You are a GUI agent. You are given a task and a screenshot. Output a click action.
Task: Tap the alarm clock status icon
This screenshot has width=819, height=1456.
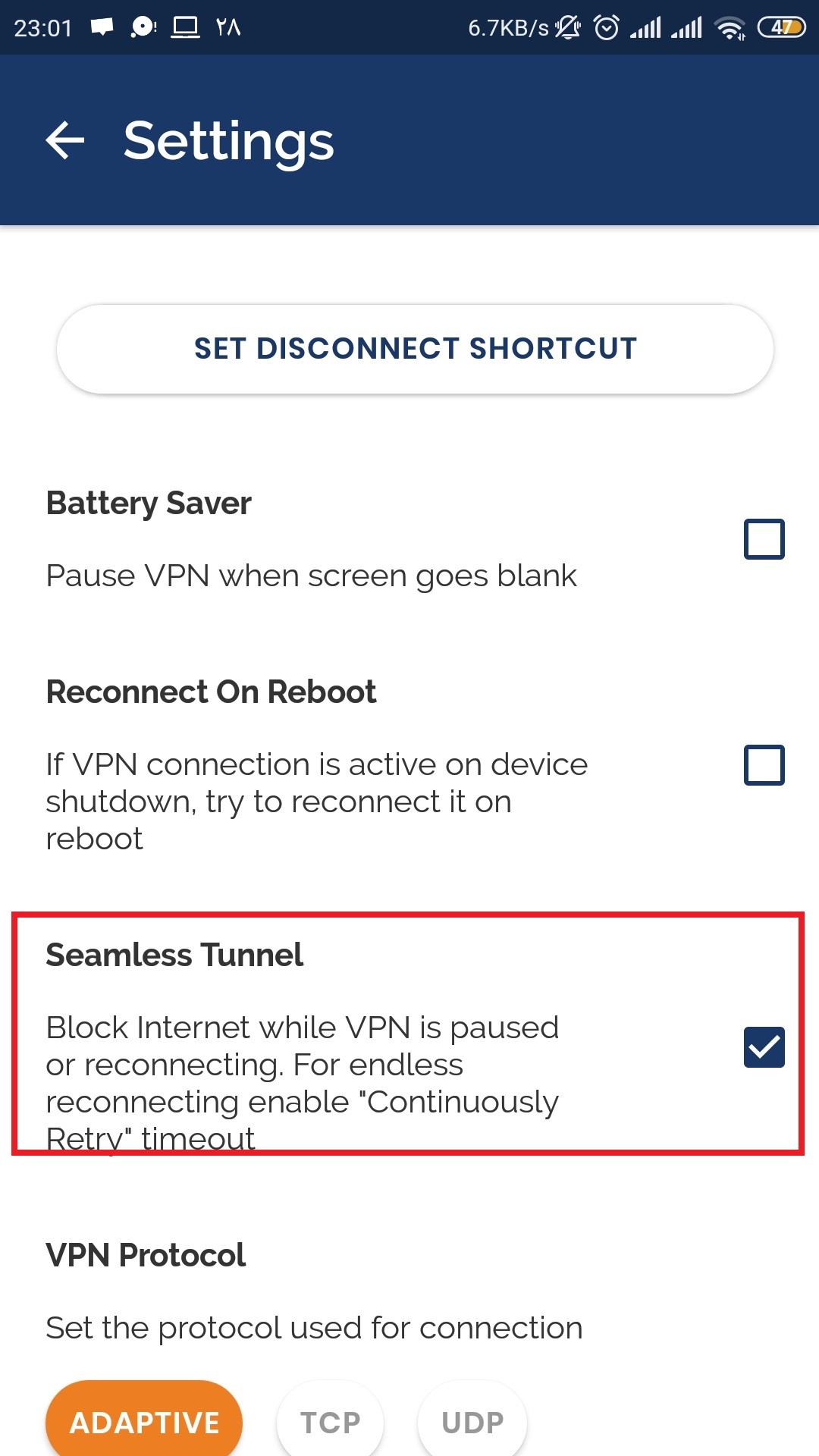[x=606, y=28]
